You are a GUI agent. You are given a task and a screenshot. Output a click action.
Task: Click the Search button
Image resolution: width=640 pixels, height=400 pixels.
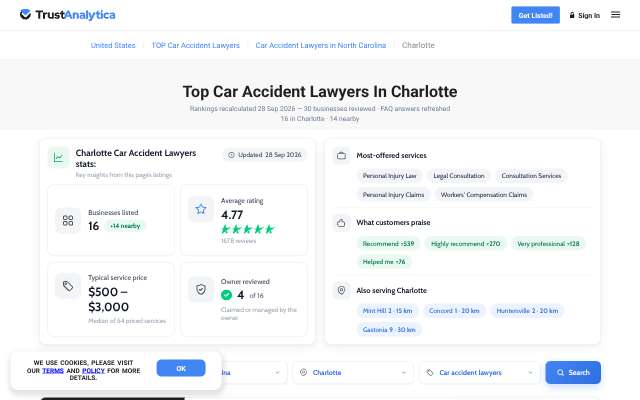pyautogui.click(x=573, y=373)
